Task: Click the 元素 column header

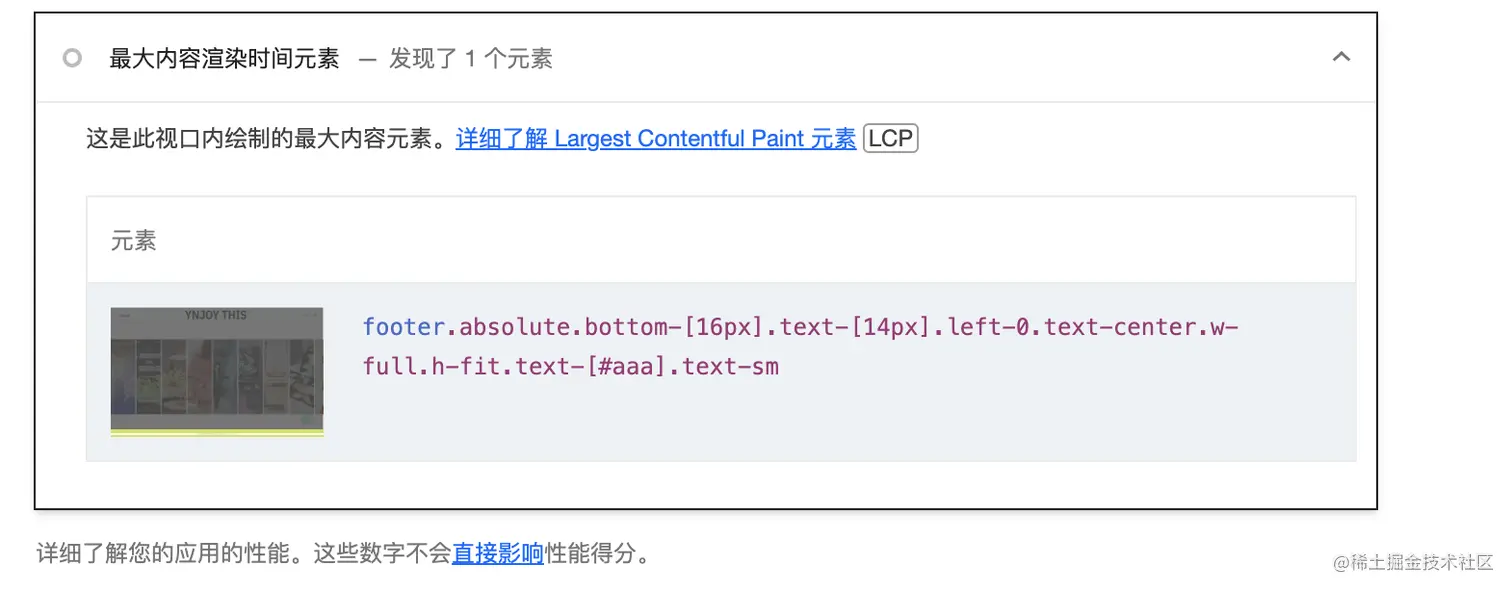Action: coord(133,241)
